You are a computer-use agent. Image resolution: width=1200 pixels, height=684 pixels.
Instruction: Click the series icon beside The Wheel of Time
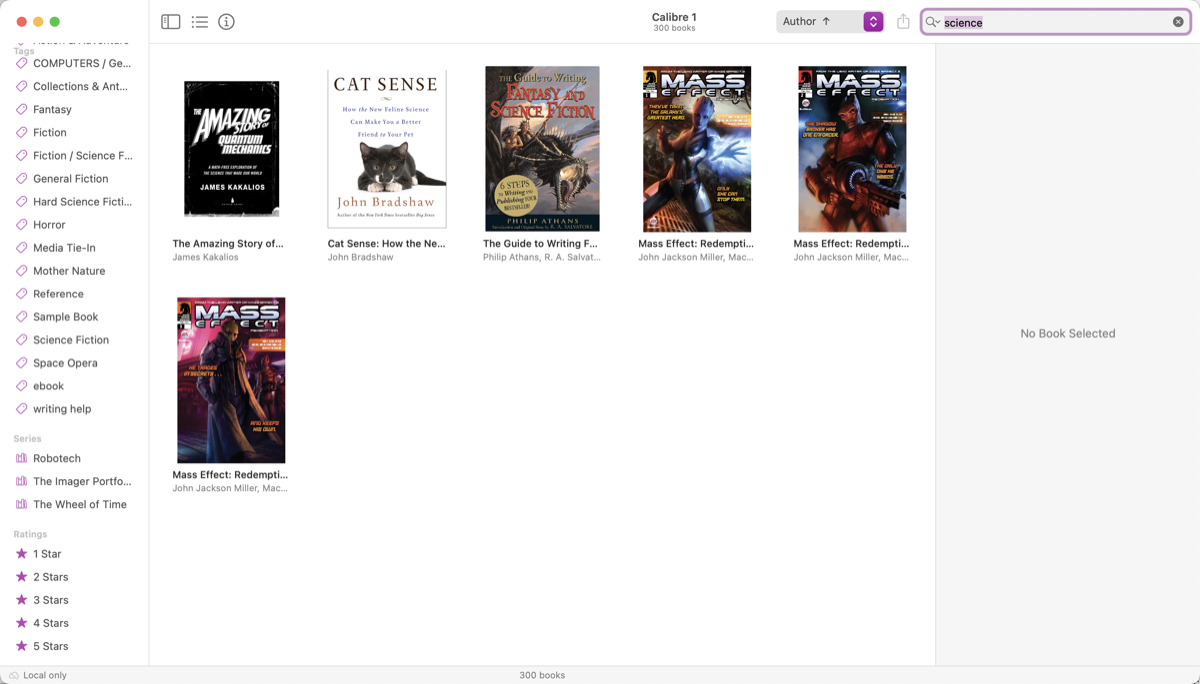22,504
